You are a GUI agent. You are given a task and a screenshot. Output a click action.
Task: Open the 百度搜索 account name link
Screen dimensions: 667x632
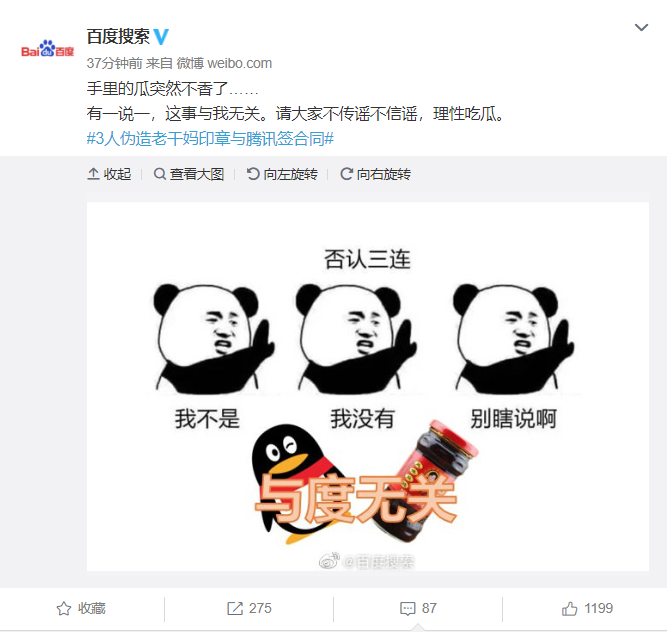[x=118, y=37]
